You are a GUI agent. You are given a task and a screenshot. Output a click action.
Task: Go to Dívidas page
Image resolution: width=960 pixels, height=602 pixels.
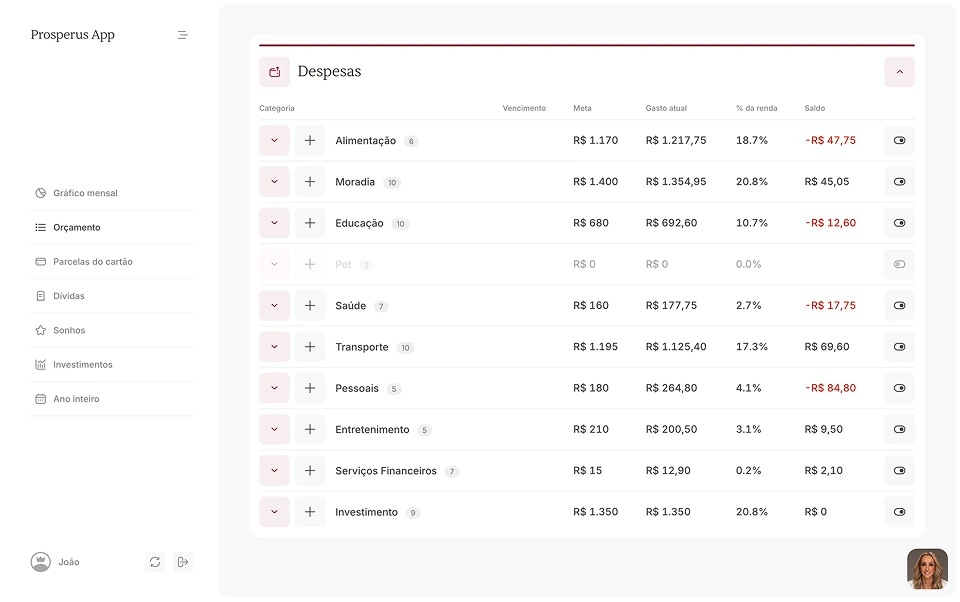click(111, 296)
